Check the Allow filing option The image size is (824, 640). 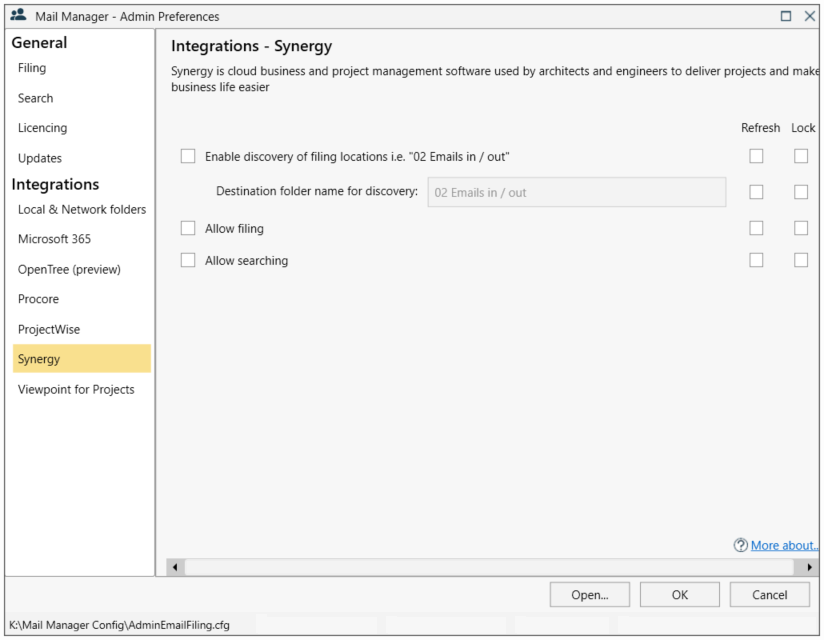pos(187,228)
